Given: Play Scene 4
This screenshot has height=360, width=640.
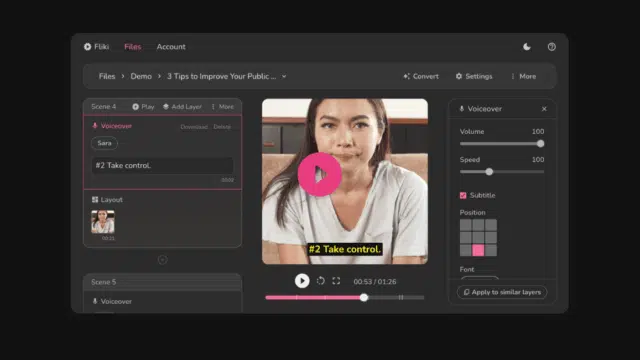Looking at the screenshot, I should (143, 107).
